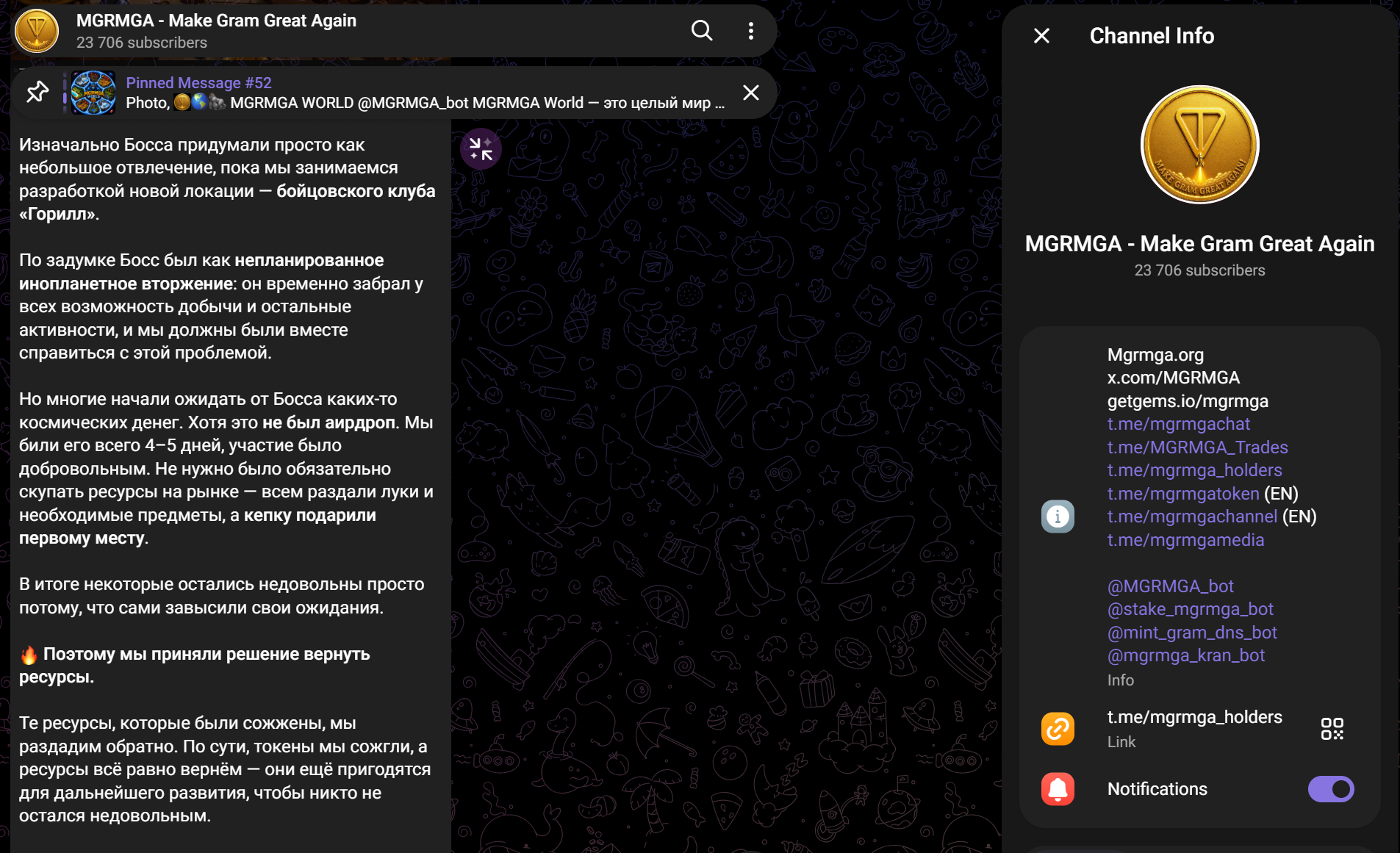Image resolution: width=1400 pixels, height=853 pixels.
Task: Click the channel title in chat header
Action: point(216,21)
